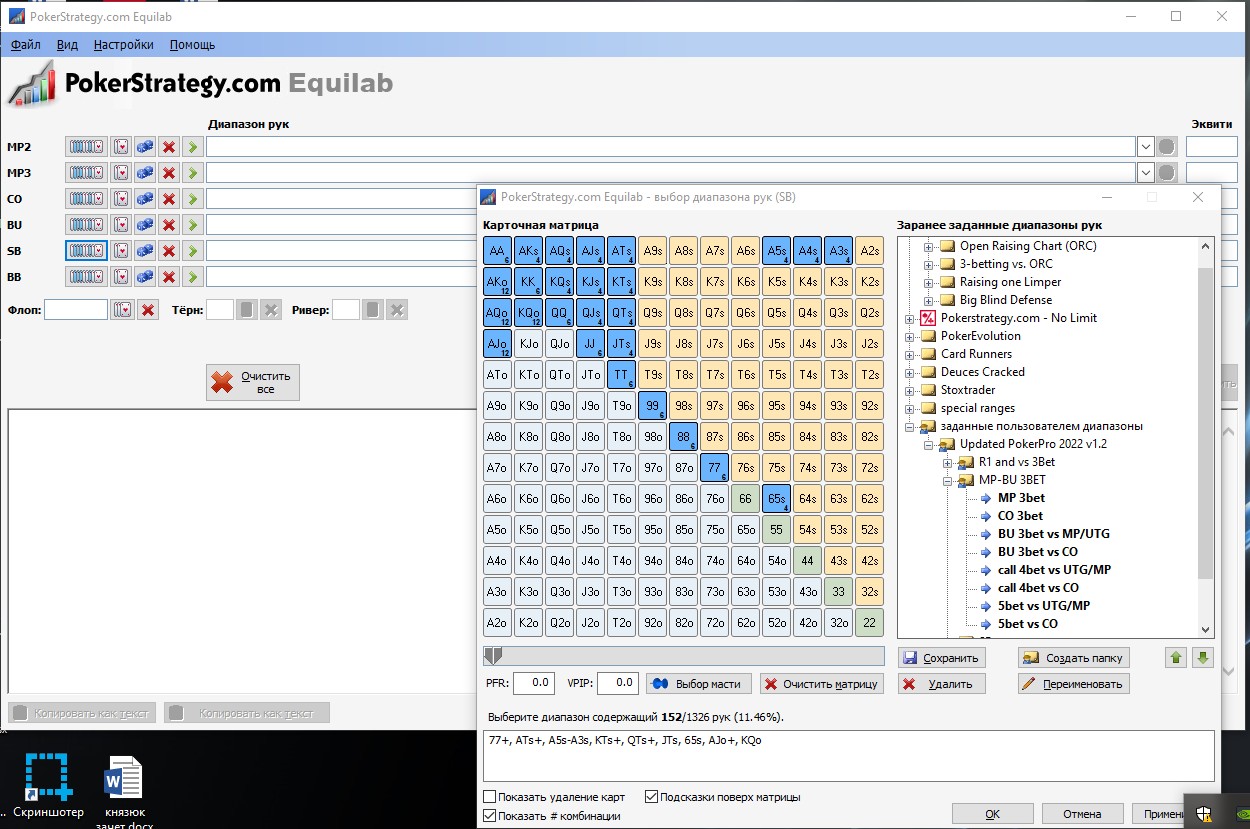Confirm the range with the OK button
The height and width of the screenshot is (829, 1250).
click(993, 814)
